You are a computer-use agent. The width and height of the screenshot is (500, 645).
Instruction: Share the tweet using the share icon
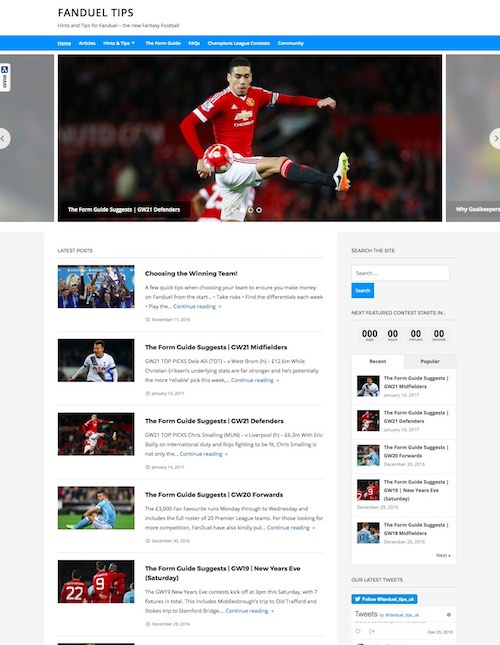(x=371, y=631)
